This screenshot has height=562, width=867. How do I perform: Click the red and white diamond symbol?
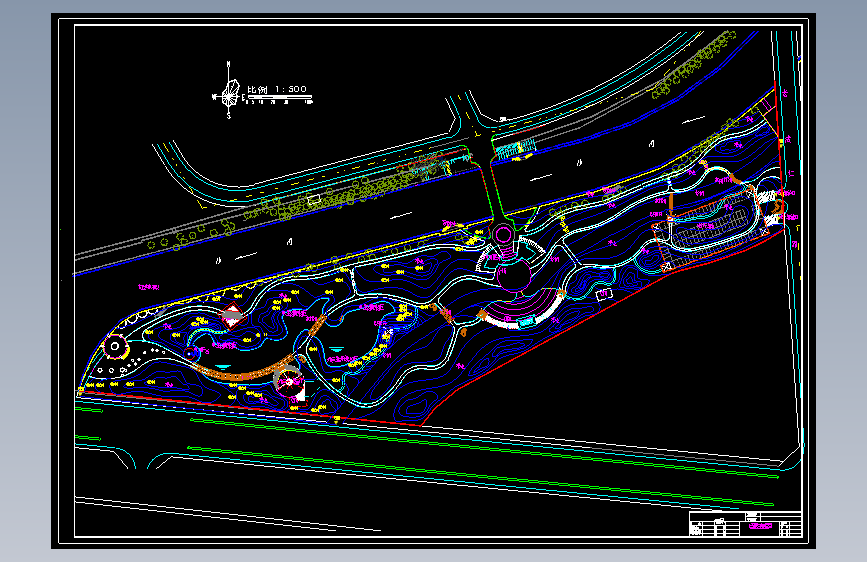point(232,315)
